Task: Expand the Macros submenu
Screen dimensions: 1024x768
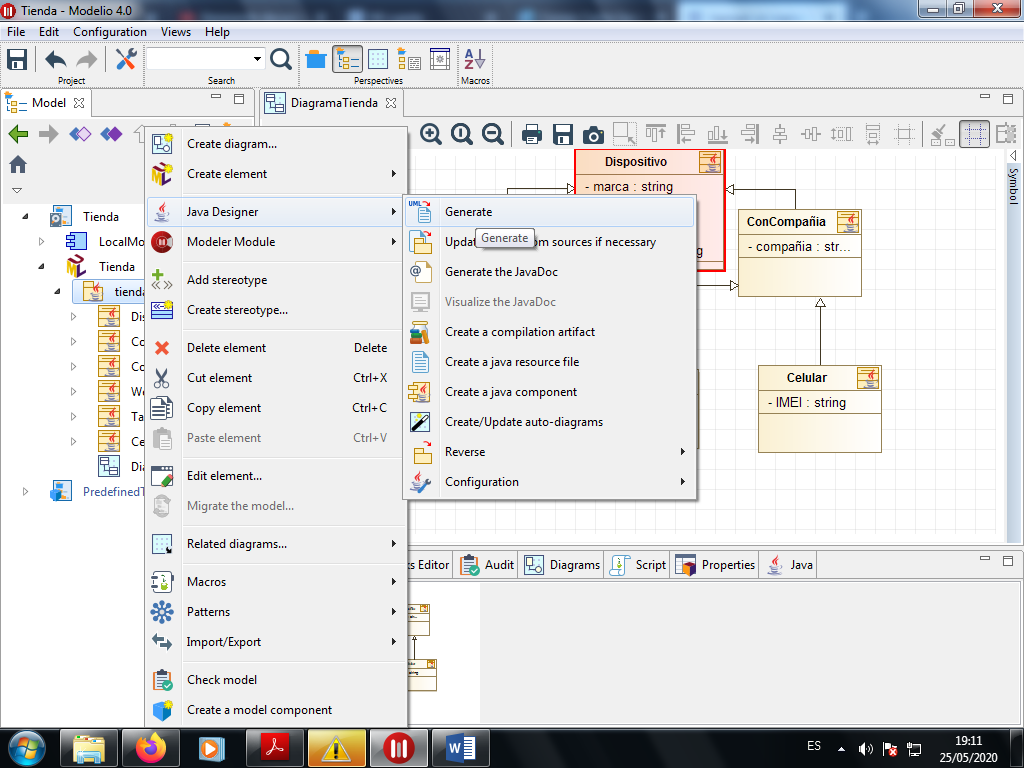Action: (x=394, y=582)
